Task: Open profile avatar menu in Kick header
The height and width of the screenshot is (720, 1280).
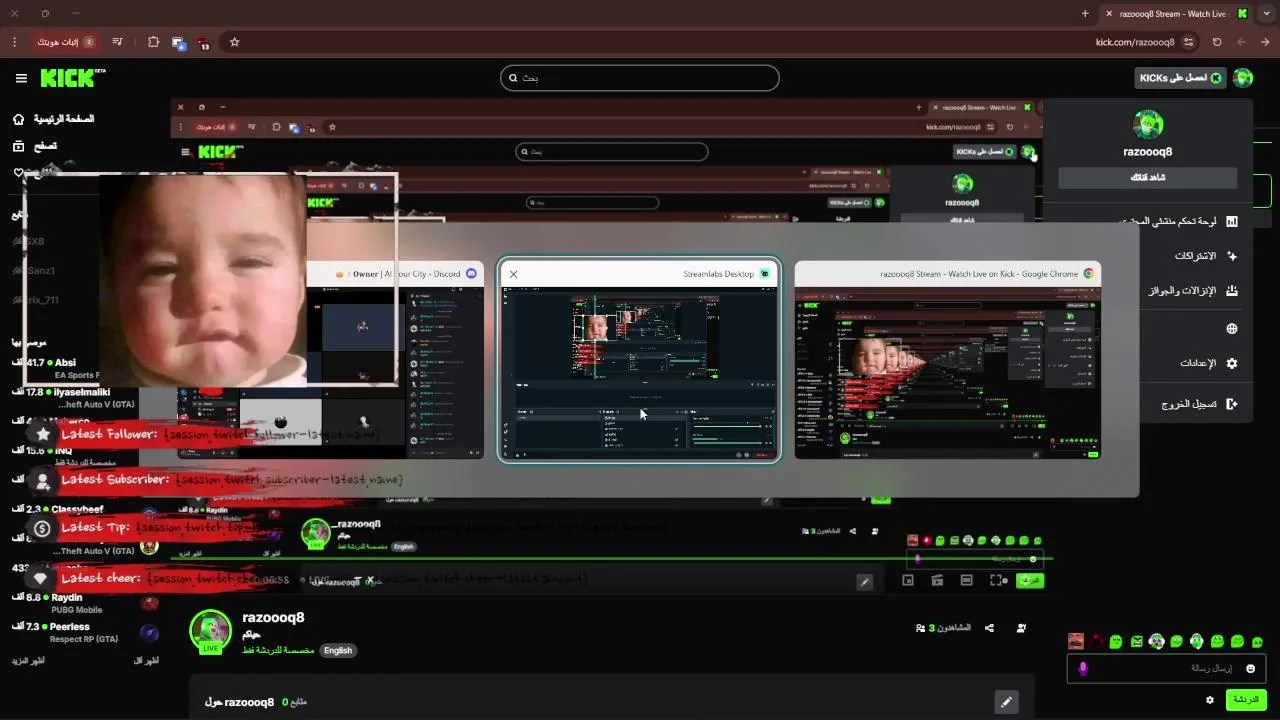Action: pos(1243,78)
